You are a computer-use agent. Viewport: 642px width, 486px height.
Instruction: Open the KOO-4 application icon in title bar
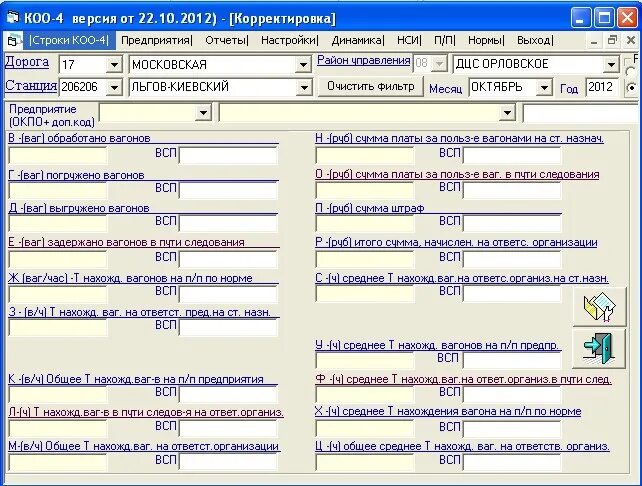pyautogui.click(x=13, y=18)
